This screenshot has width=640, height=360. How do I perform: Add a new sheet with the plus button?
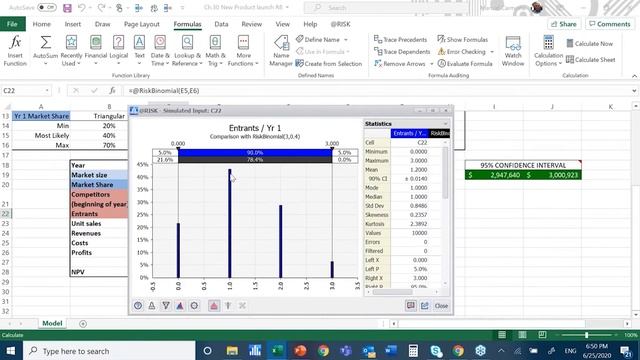83,324
